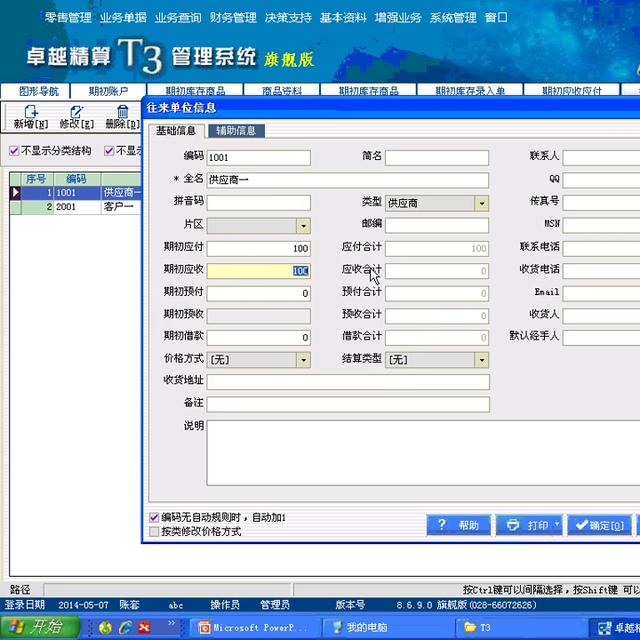Open the 决策支持 menu
Viewport: 640px width, 640px height.
pos(288,18)
